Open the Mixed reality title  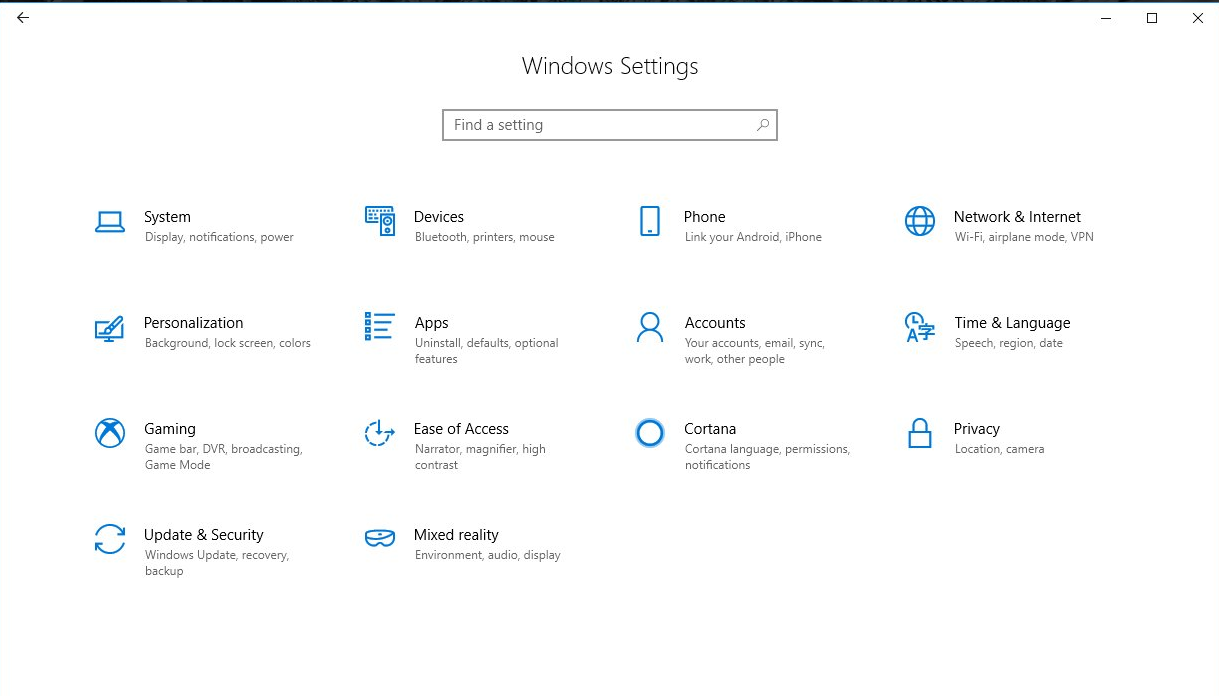click(x=456, y=535)
